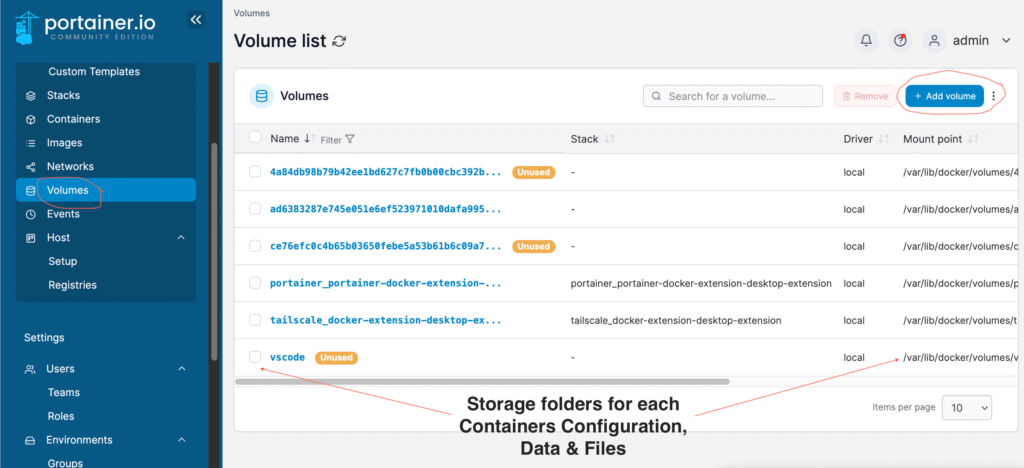This screenshot has width=1024, height=468.
Task: Open the Containers page
Action: (73, 119)
